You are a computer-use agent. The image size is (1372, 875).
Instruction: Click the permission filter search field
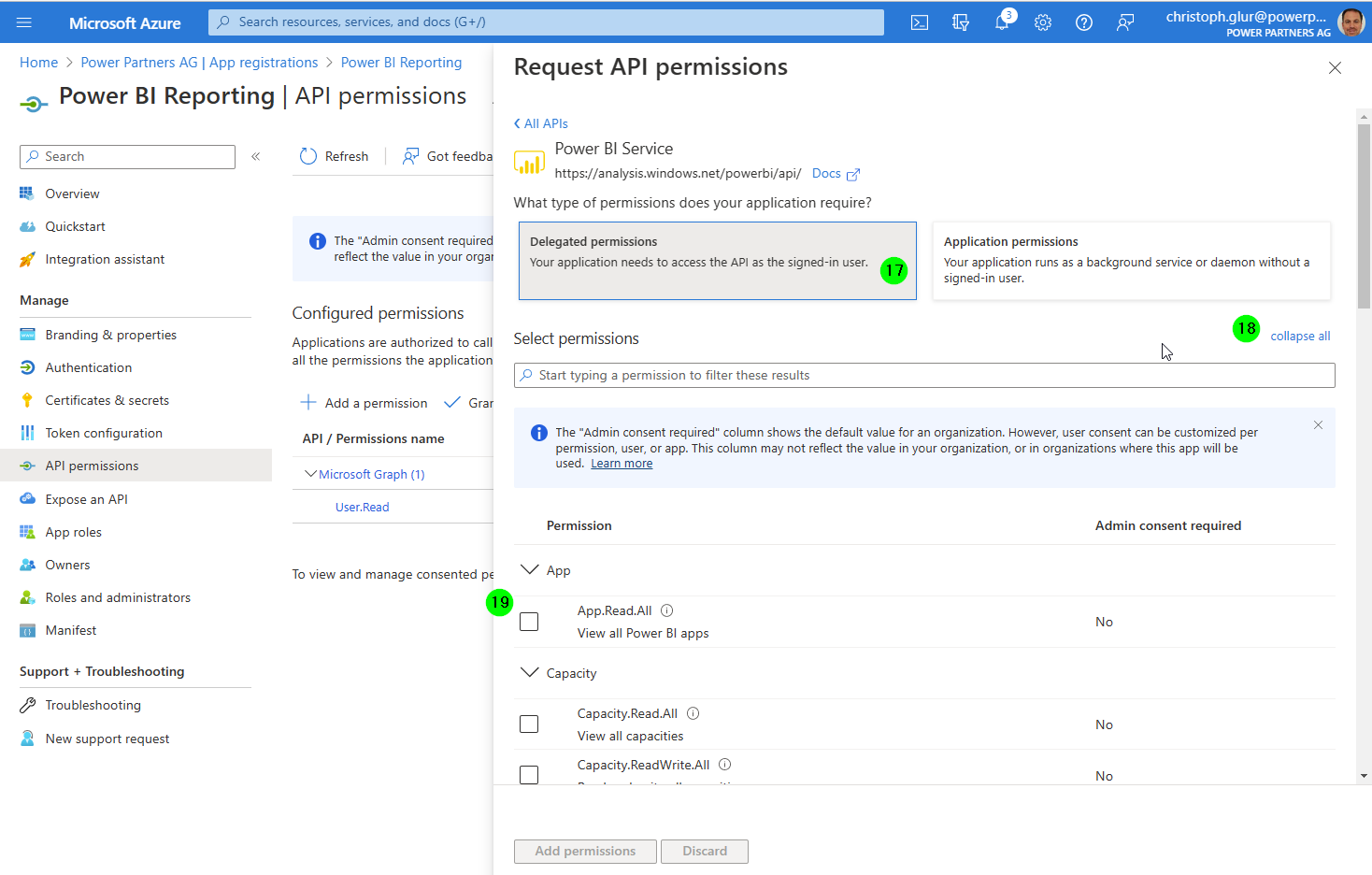(924, 375)
